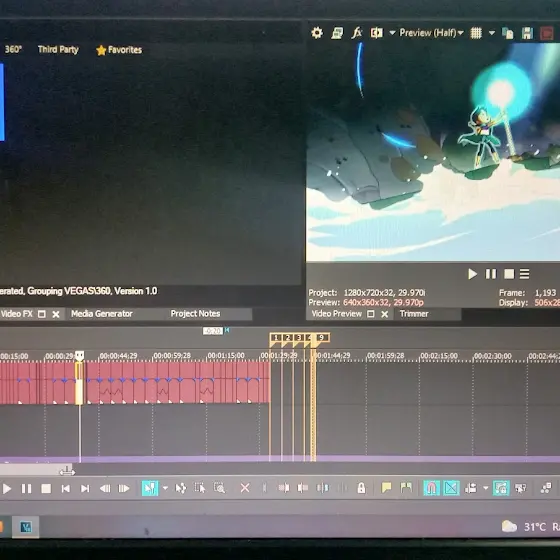The height and width of the screenshot is (560, 560).
Task: Expand the Split Screen View dropdown arrow
Action: [x=392, y=33]
